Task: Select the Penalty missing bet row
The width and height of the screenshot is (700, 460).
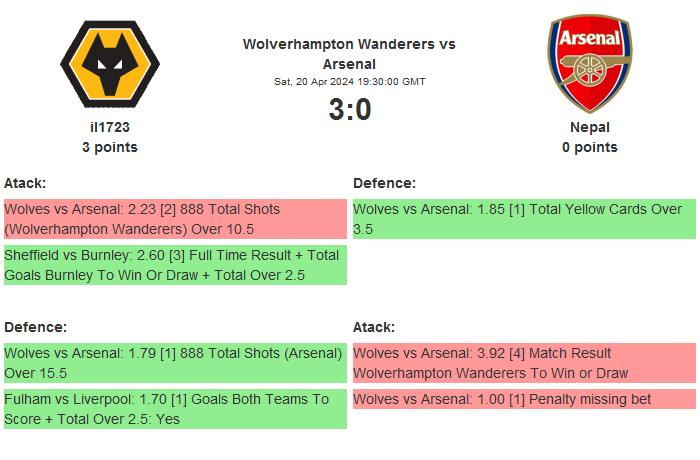Action: [524, 399]
